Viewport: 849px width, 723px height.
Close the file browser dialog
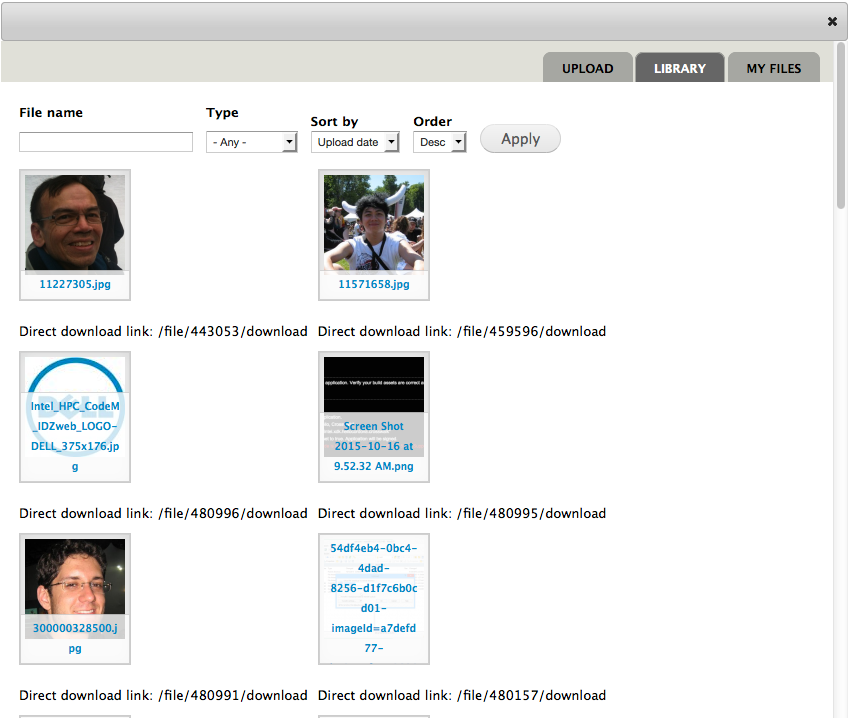point(832,21)
